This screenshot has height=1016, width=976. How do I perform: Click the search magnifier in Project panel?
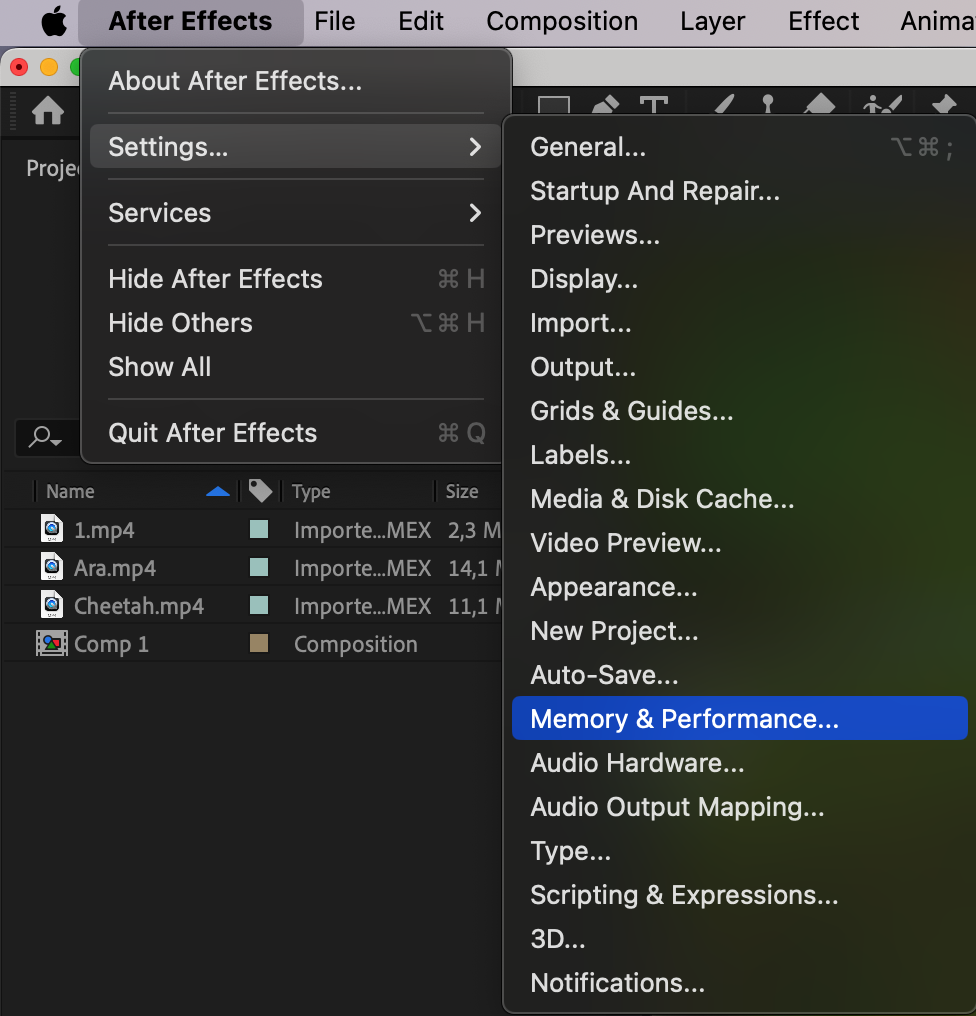pyautogui.click(x=45, y=437)
